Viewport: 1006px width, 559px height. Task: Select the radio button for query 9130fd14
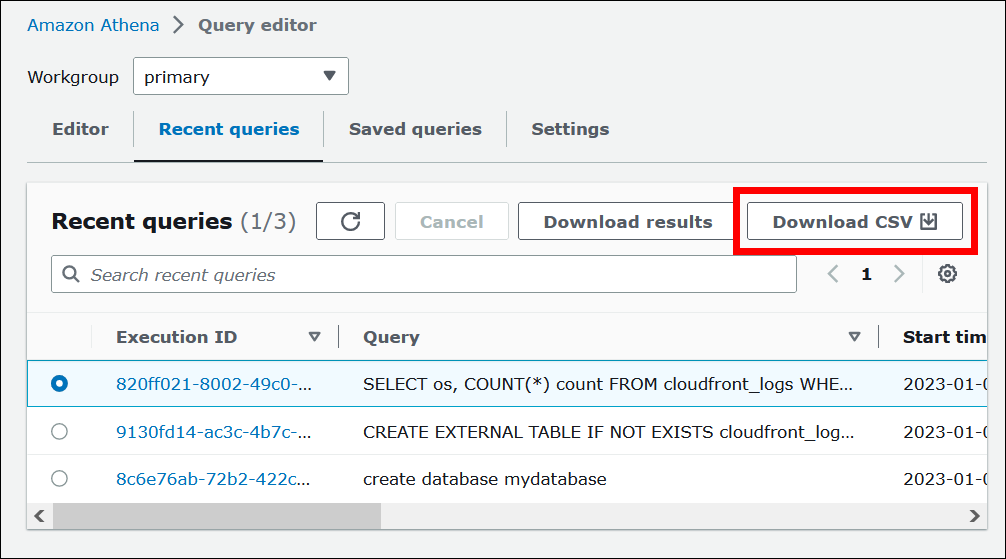(59, 431)
